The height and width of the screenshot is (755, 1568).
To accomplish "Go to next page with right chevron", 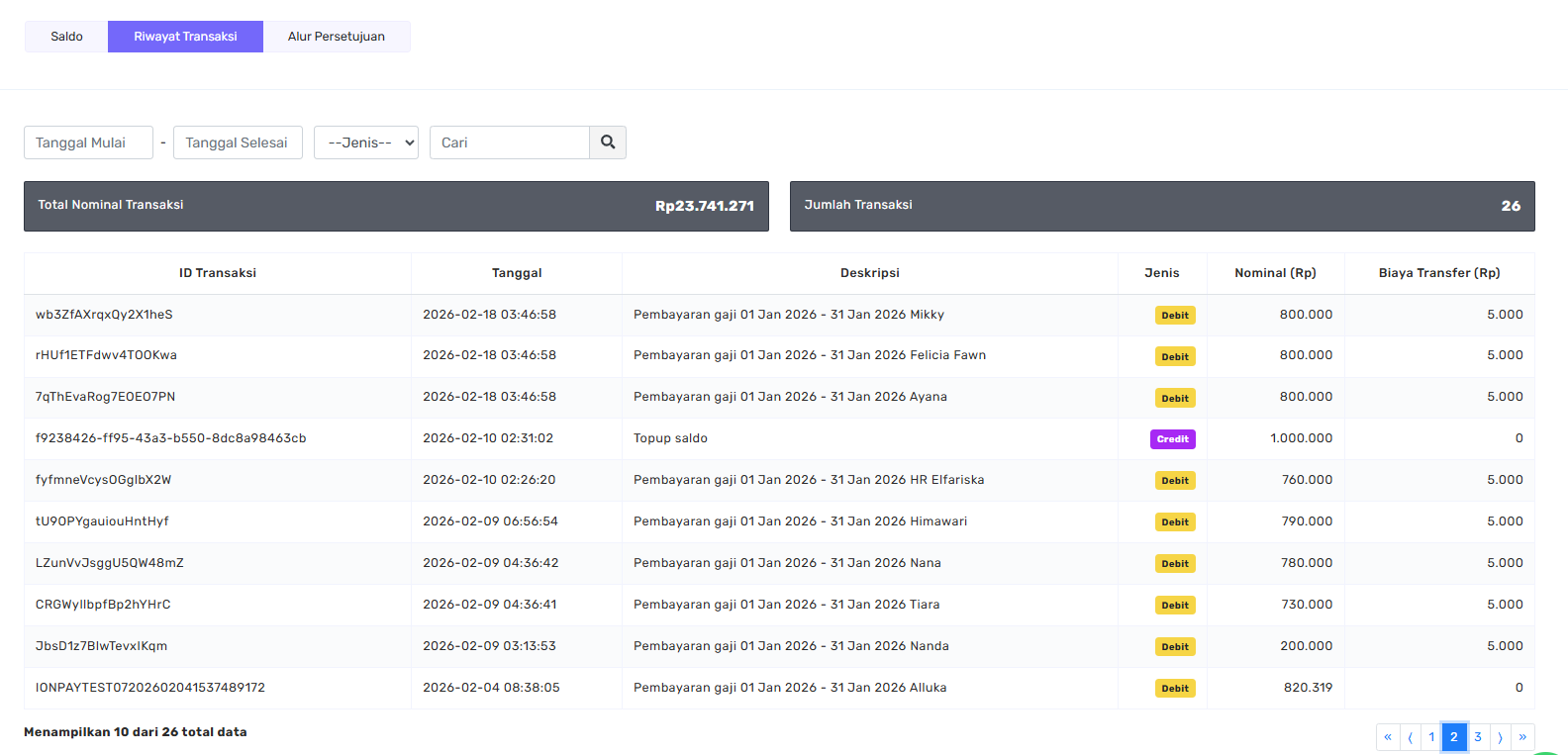I will [1500, 737].
